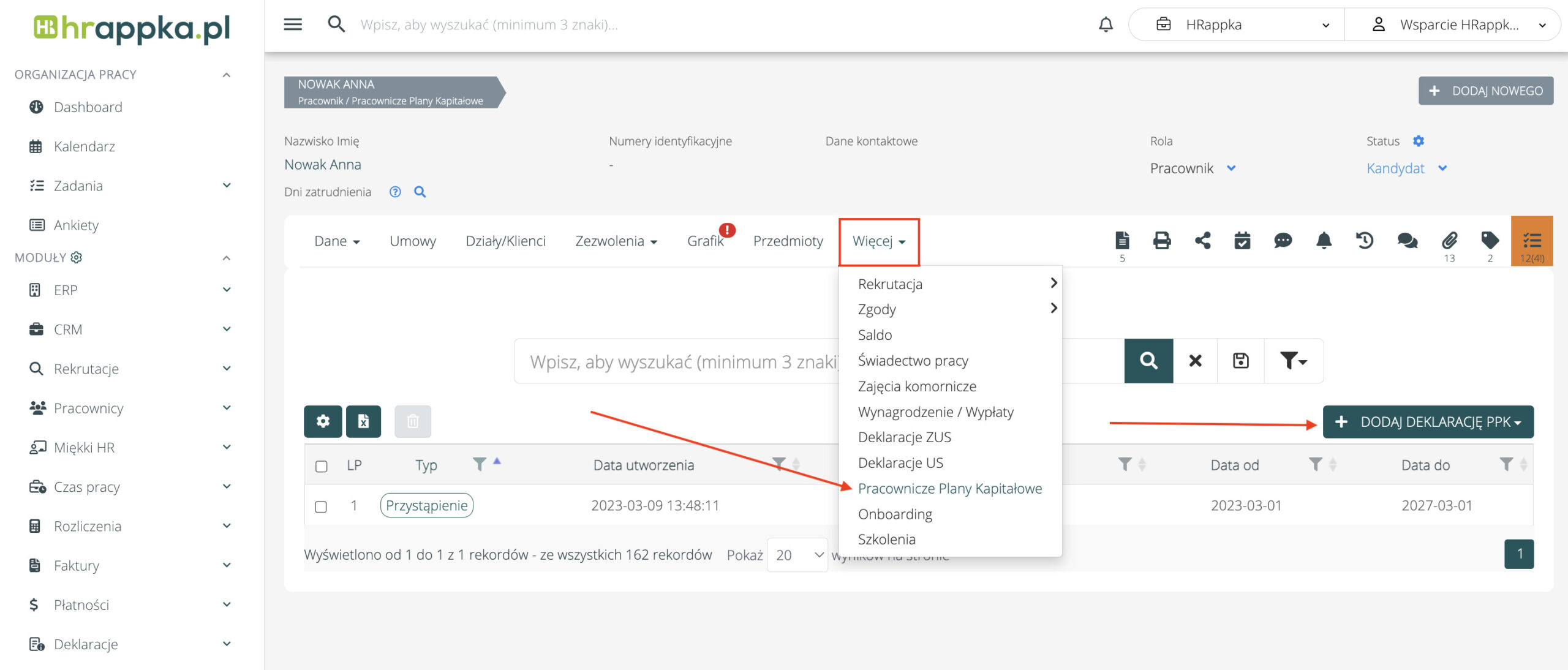Image resolution: width=1568 pixels, height=670 pixels.
Task: Open the share icon
Action: [x=1202, y=240]
